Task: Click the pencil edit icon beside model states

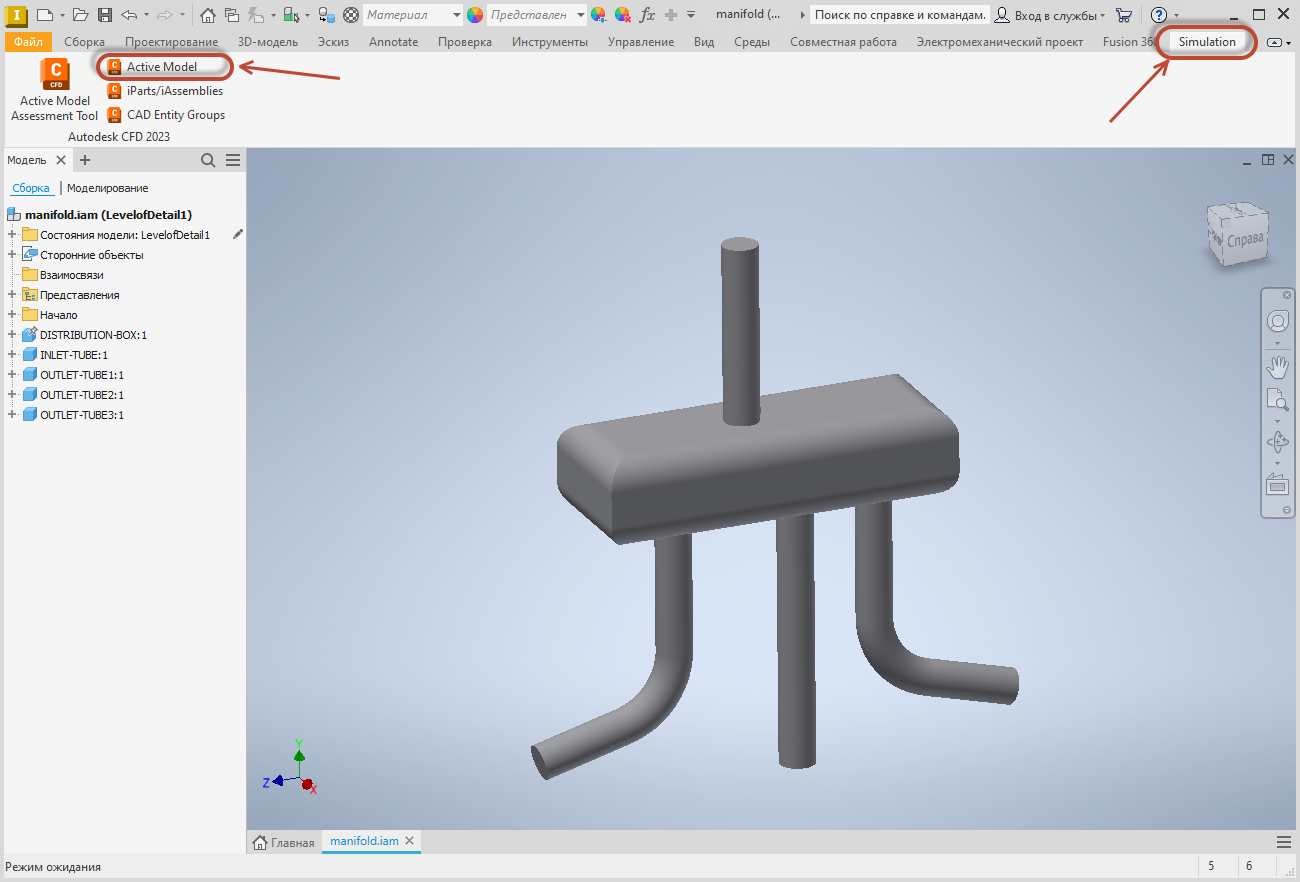Action: click(238, 234)
